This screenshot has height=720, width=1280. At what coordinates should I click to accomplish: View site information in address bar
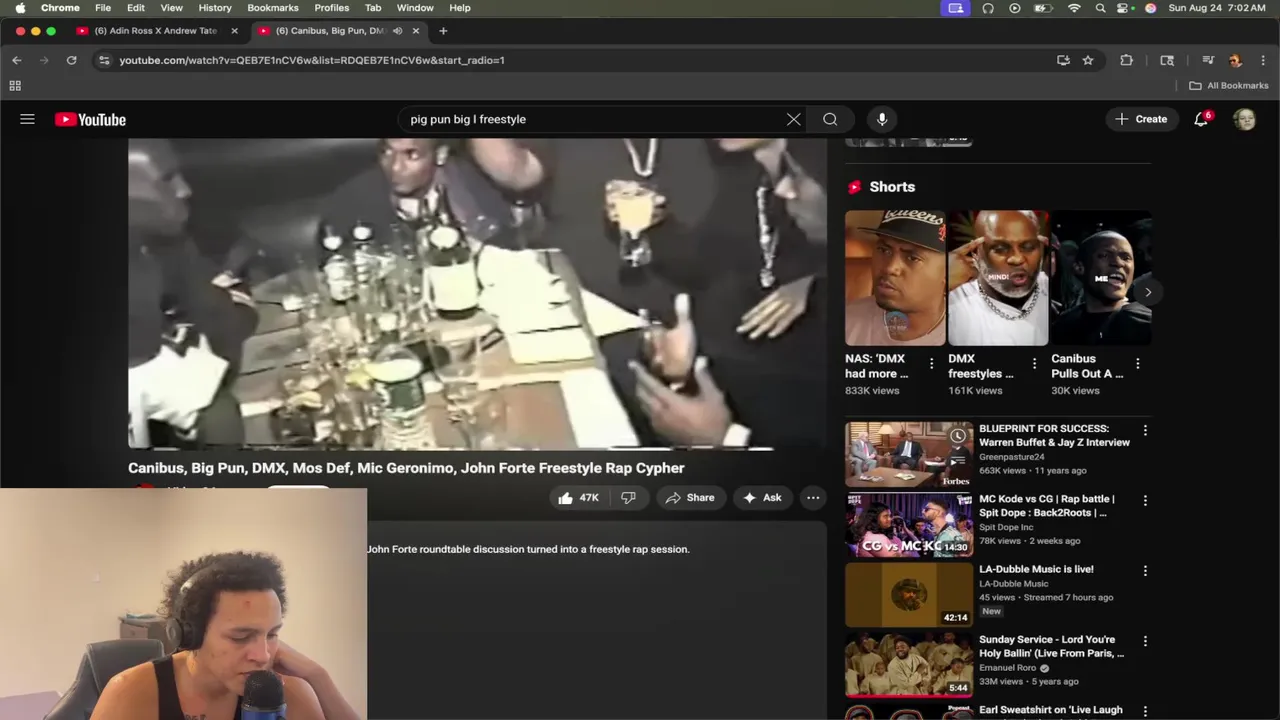104,60
